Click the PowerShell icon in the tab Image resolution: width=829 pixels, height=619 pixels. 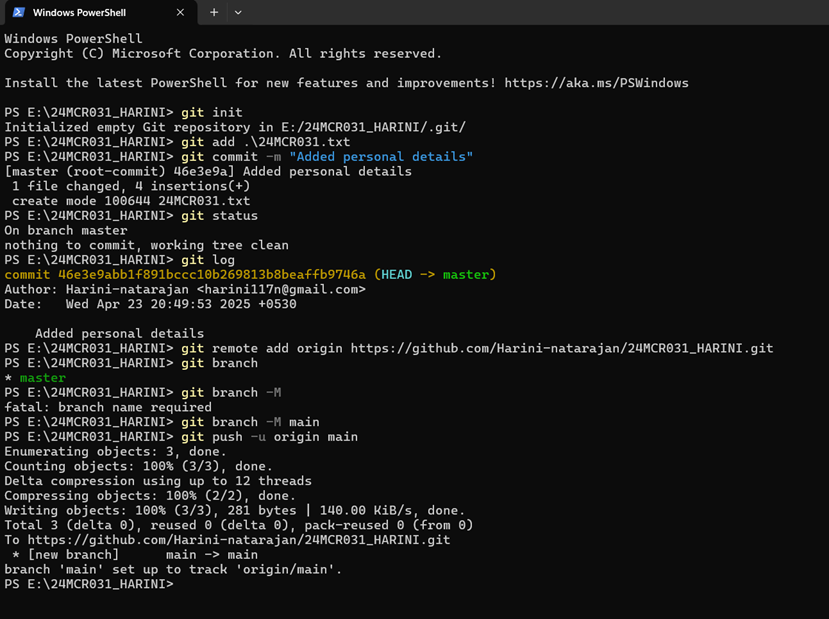click(x=19, y=12)
